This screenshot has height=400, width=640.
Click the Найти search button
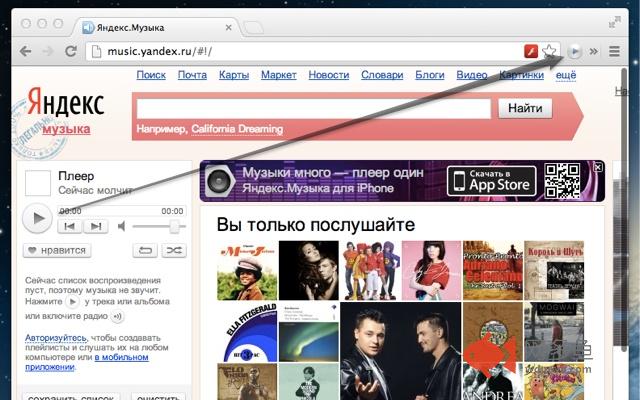[525, 108]
